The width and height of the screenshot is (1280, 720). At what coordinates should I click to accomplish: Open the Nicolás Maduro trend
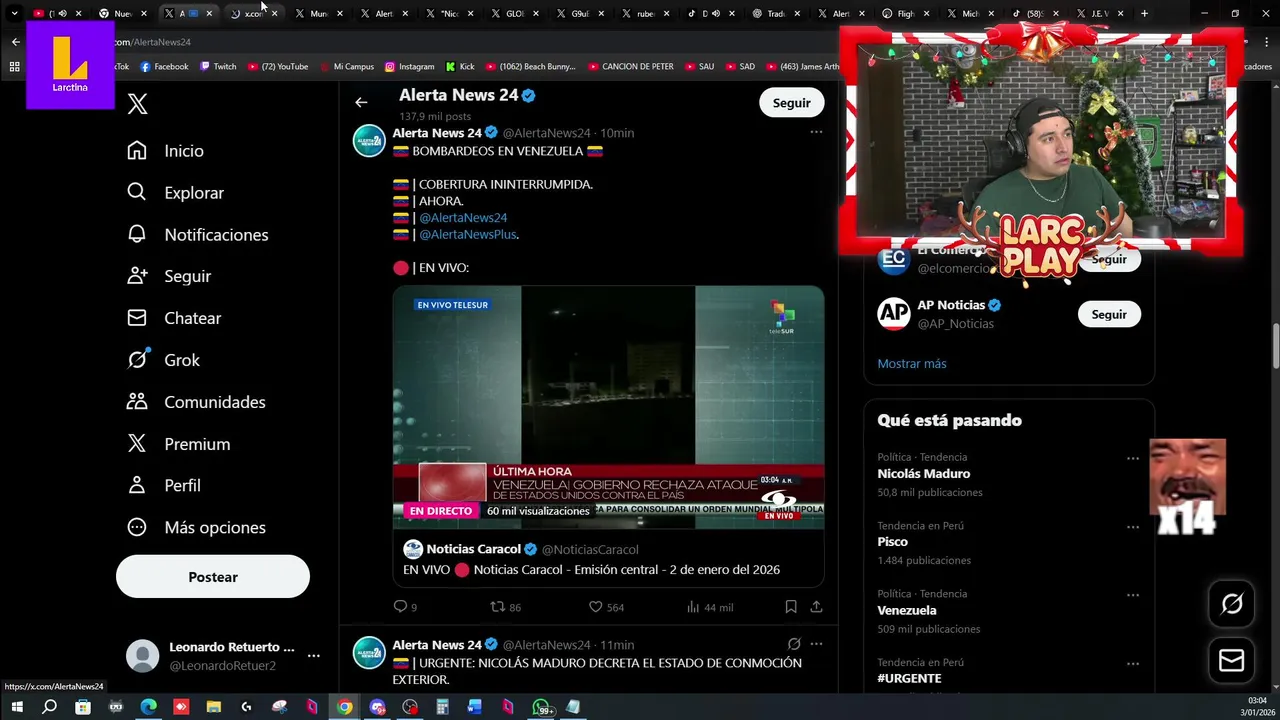tap(1009, 474)
